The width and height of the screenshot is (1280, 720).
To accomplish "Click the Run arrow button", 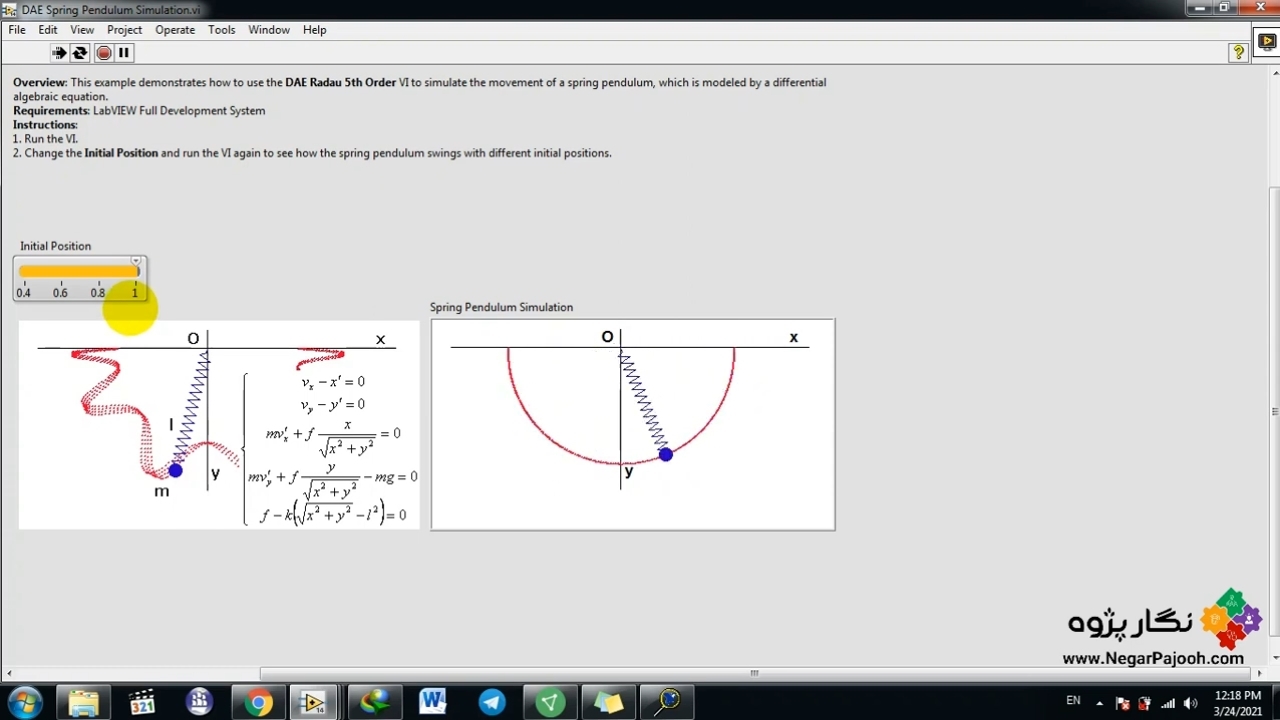I will click(x=59, y=53).
